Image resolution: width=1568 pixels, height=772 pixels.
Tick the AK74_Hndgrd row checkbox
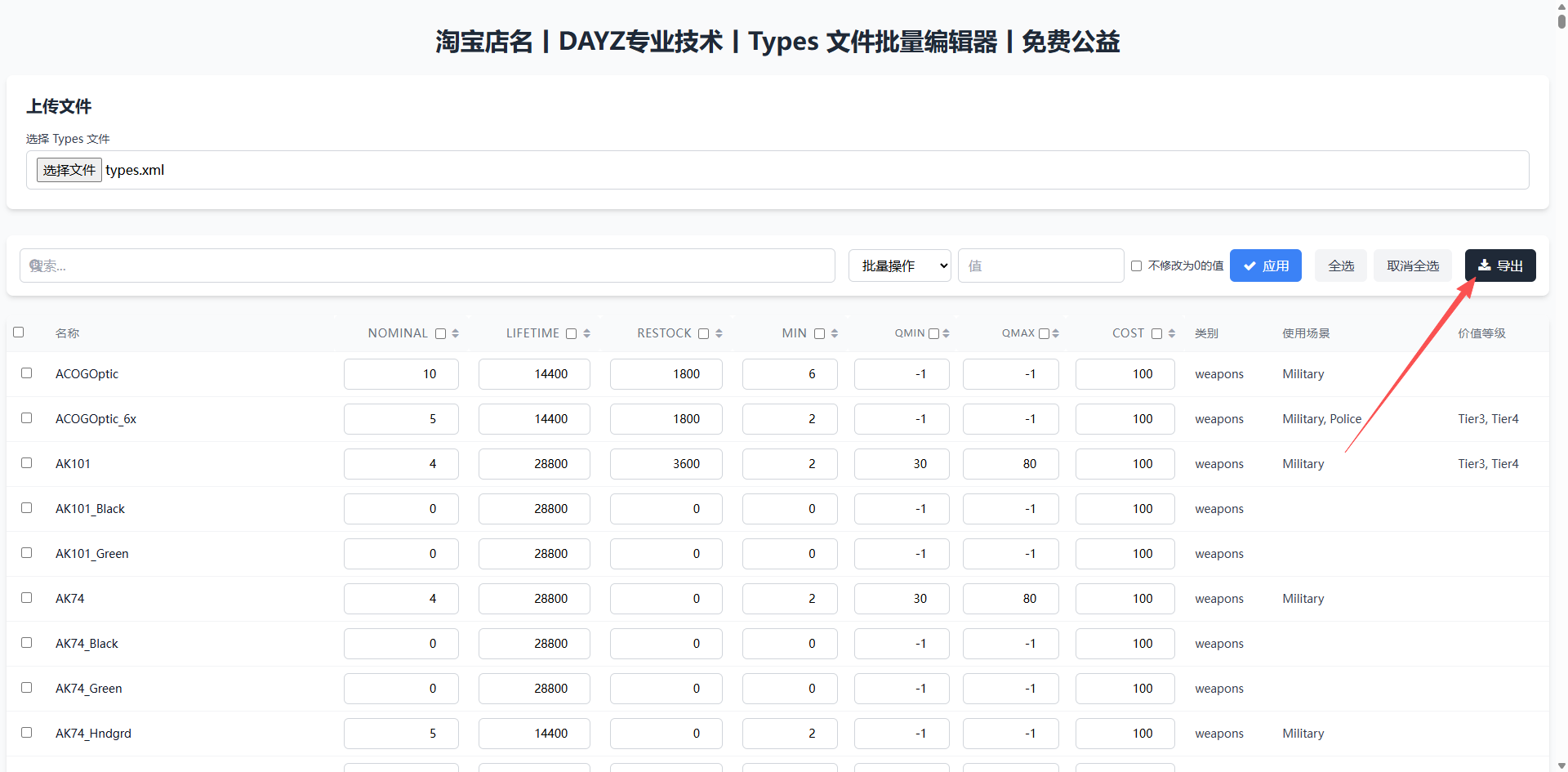pos(27,732)
